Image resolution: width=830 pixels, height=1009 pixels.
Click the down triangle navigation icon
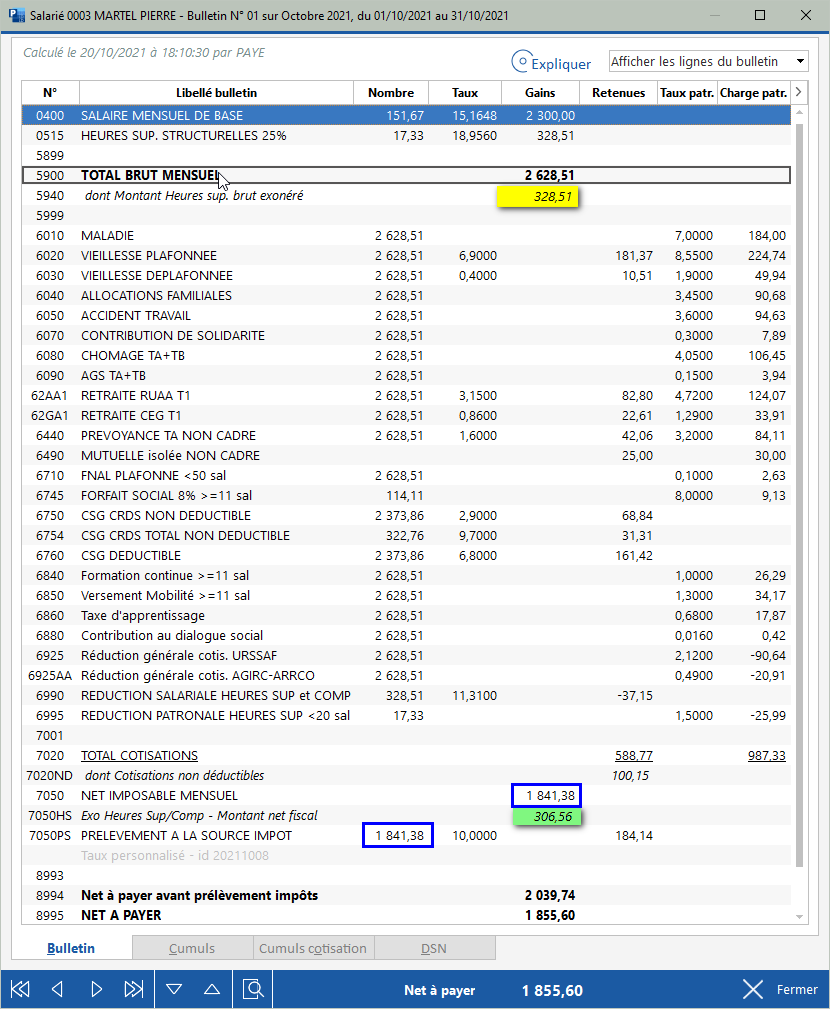pos(174,989)
